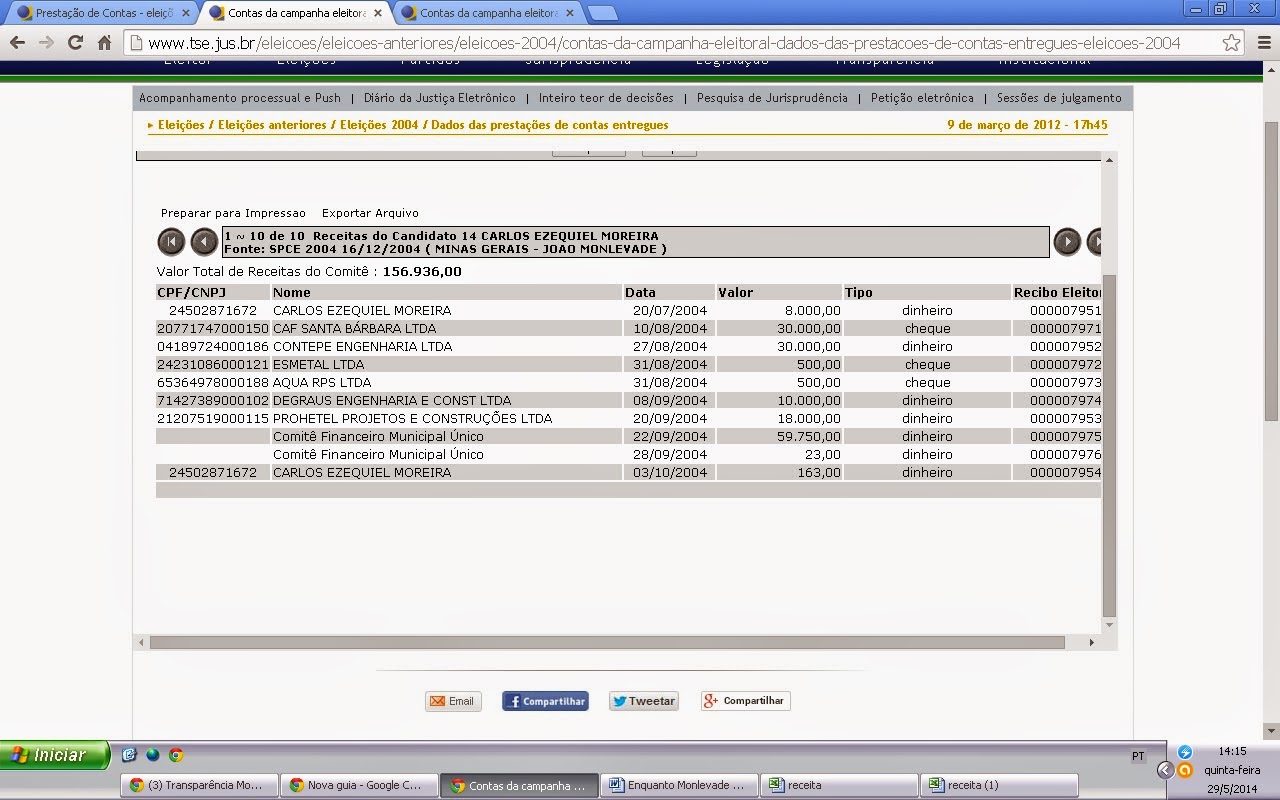Viewport: 1280px width, 800px height.
Task: Click Eleições 2004 breadcrumb link
Action: (379, 125)
